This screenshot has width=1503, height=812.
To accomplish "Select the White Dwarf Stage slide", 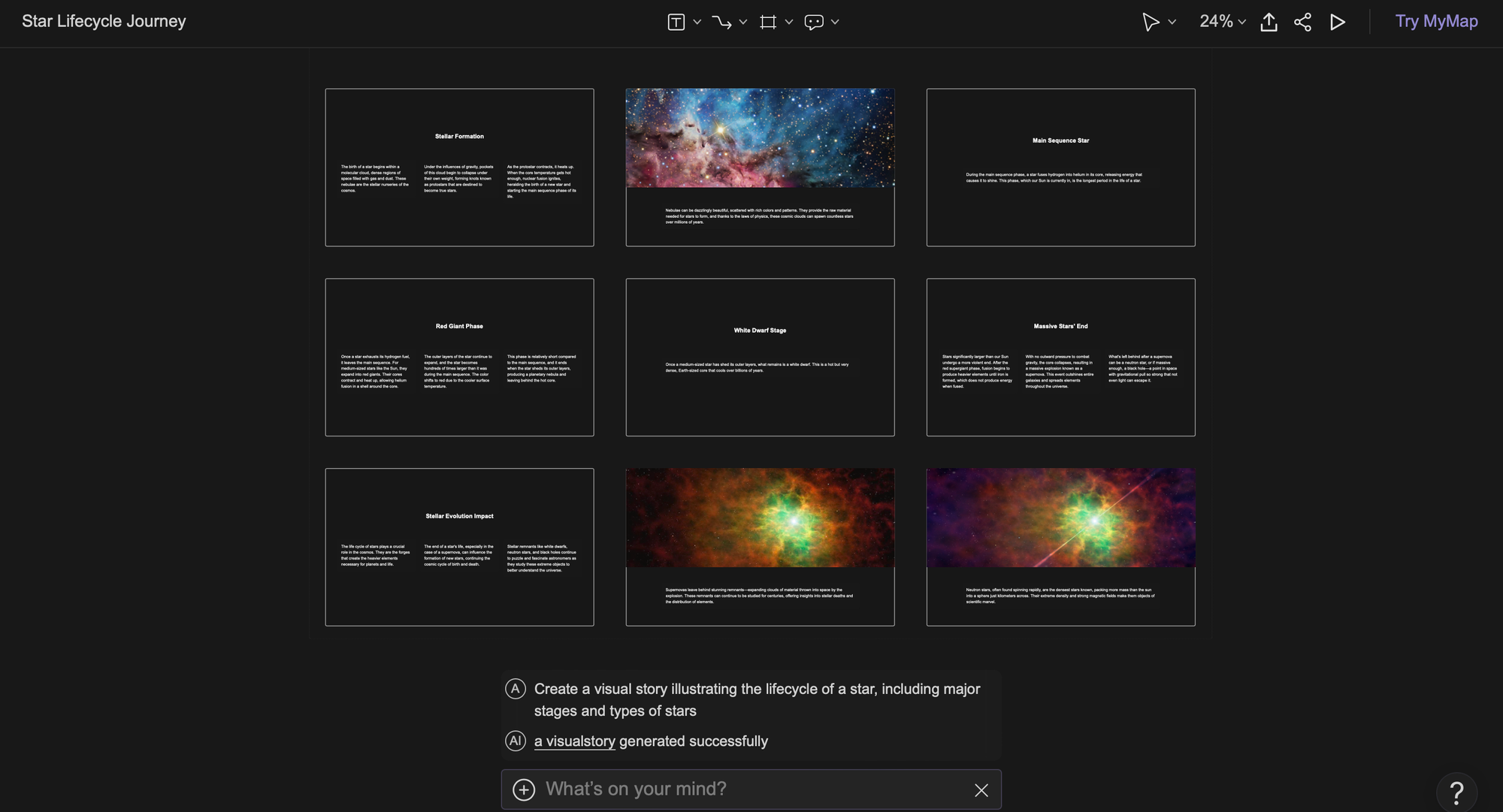I will click(760, 358).
